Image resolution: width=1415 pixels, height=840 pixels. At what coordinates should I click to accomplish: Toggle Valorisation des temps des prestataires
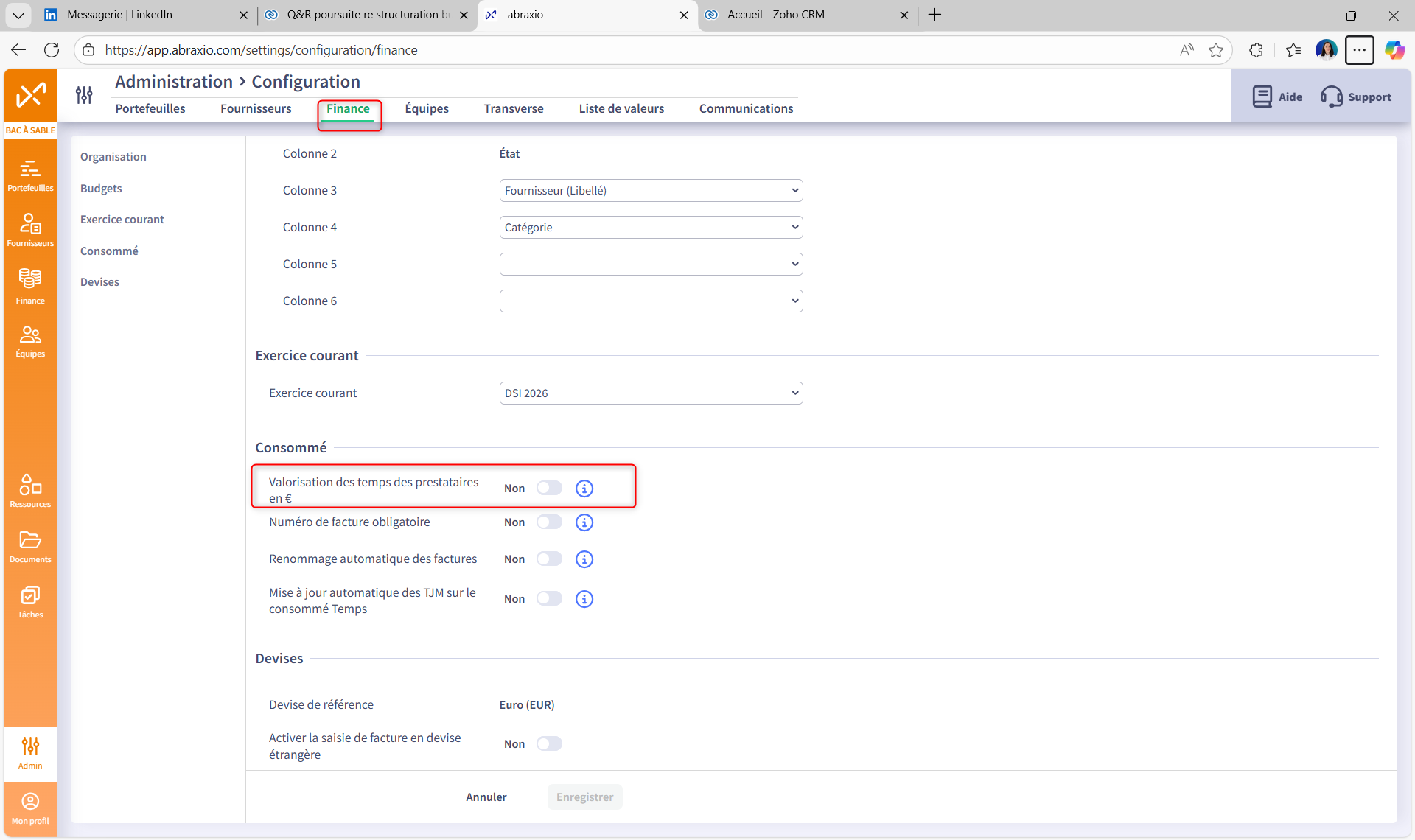click(549, 488)
